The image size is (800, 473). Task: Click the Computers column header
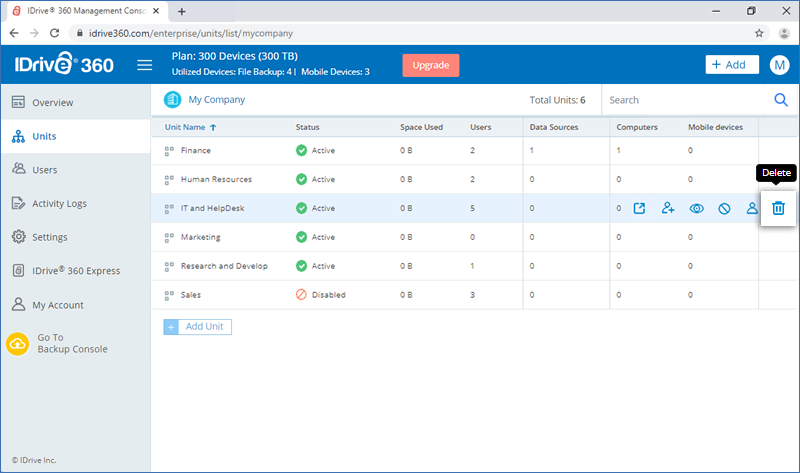point(637,127)
